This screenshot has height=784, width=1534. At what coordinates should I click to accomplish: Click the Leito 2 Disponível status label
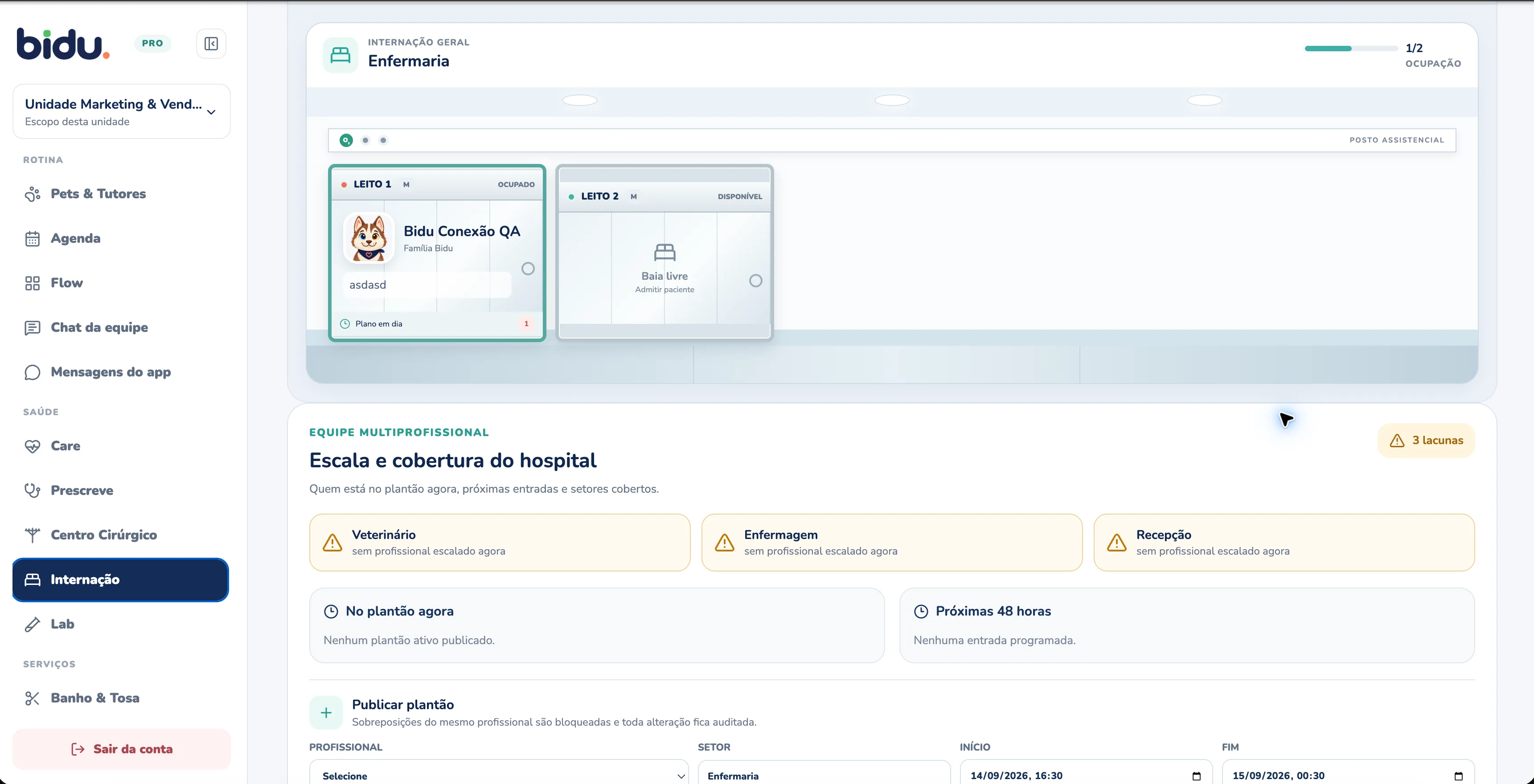pos(740,196)
